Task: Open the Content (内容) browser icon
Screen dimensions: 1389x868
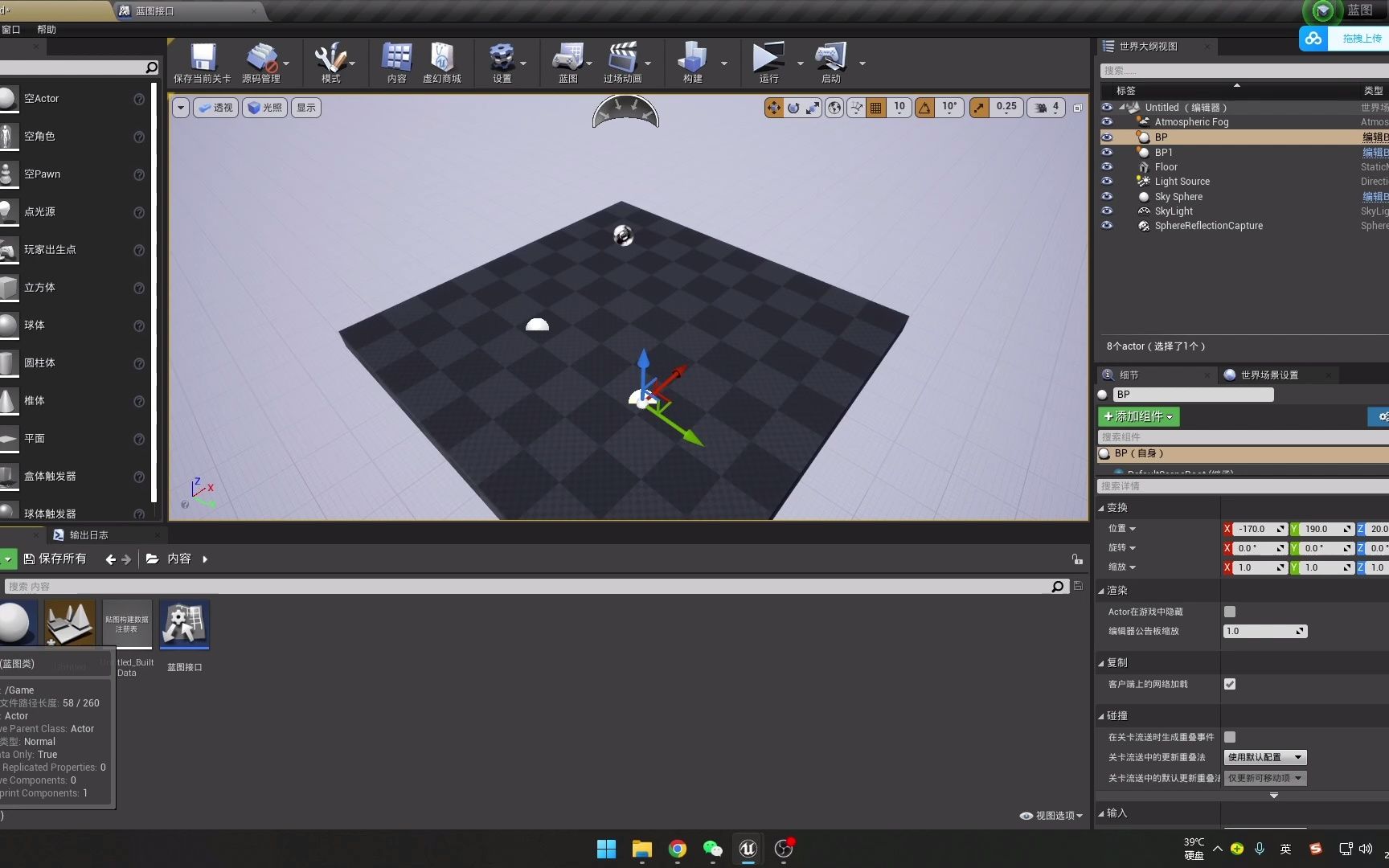Action: pyautogui.click(x=396, y=63)
